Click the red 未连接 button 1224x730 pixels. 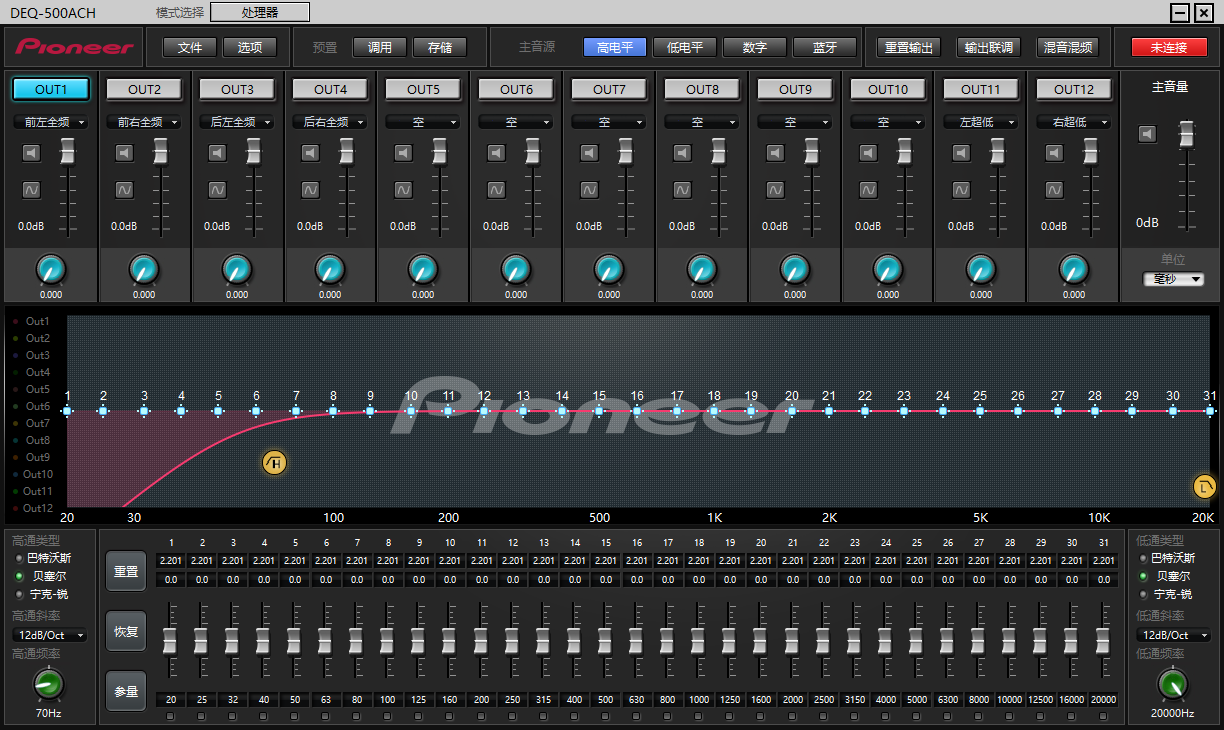click(1169, 47)
